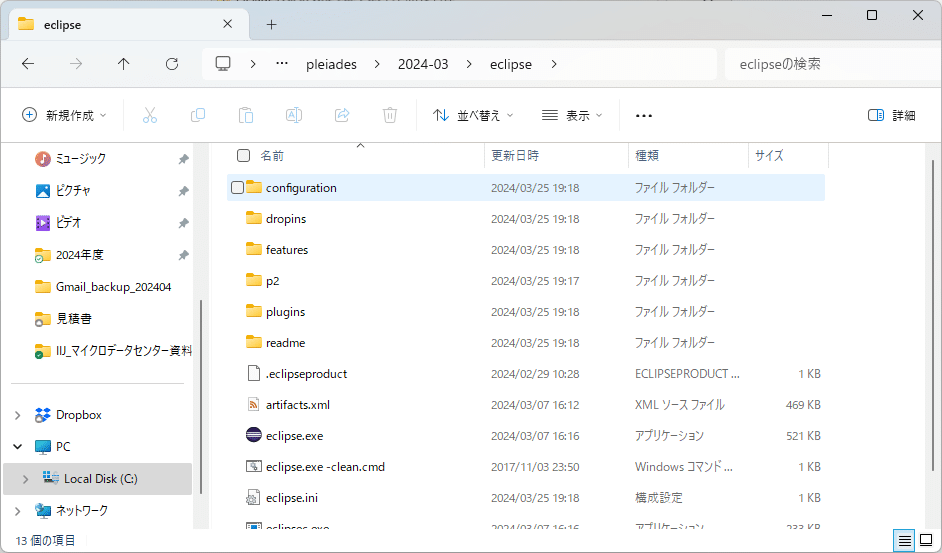Navigate to the pleiades breadcrumb
The height and width of the screenshot is (553, 942).
coord(331,64)
